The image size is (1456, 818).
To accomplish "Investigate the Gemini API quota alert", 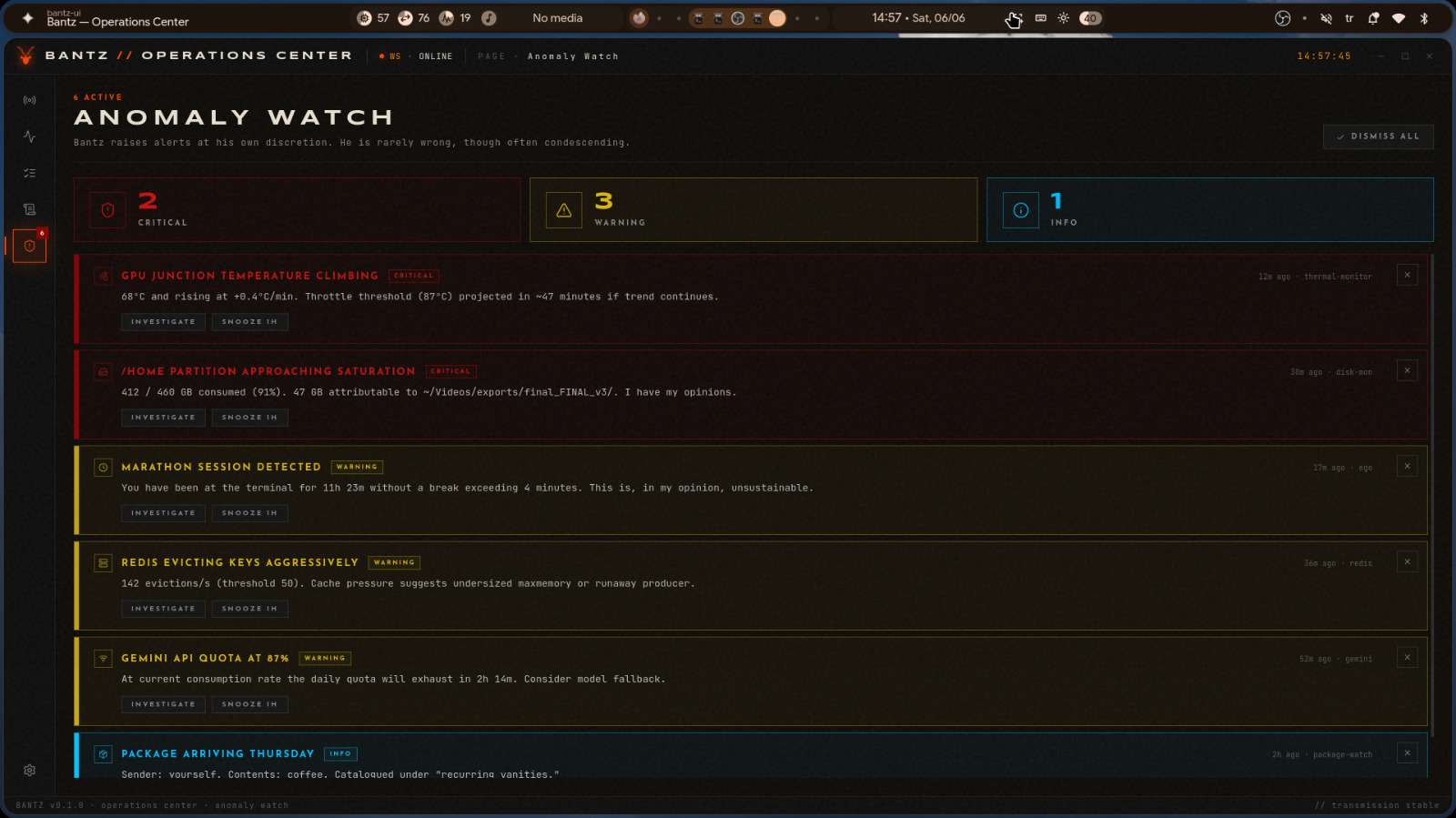I will tap(163, 704).
